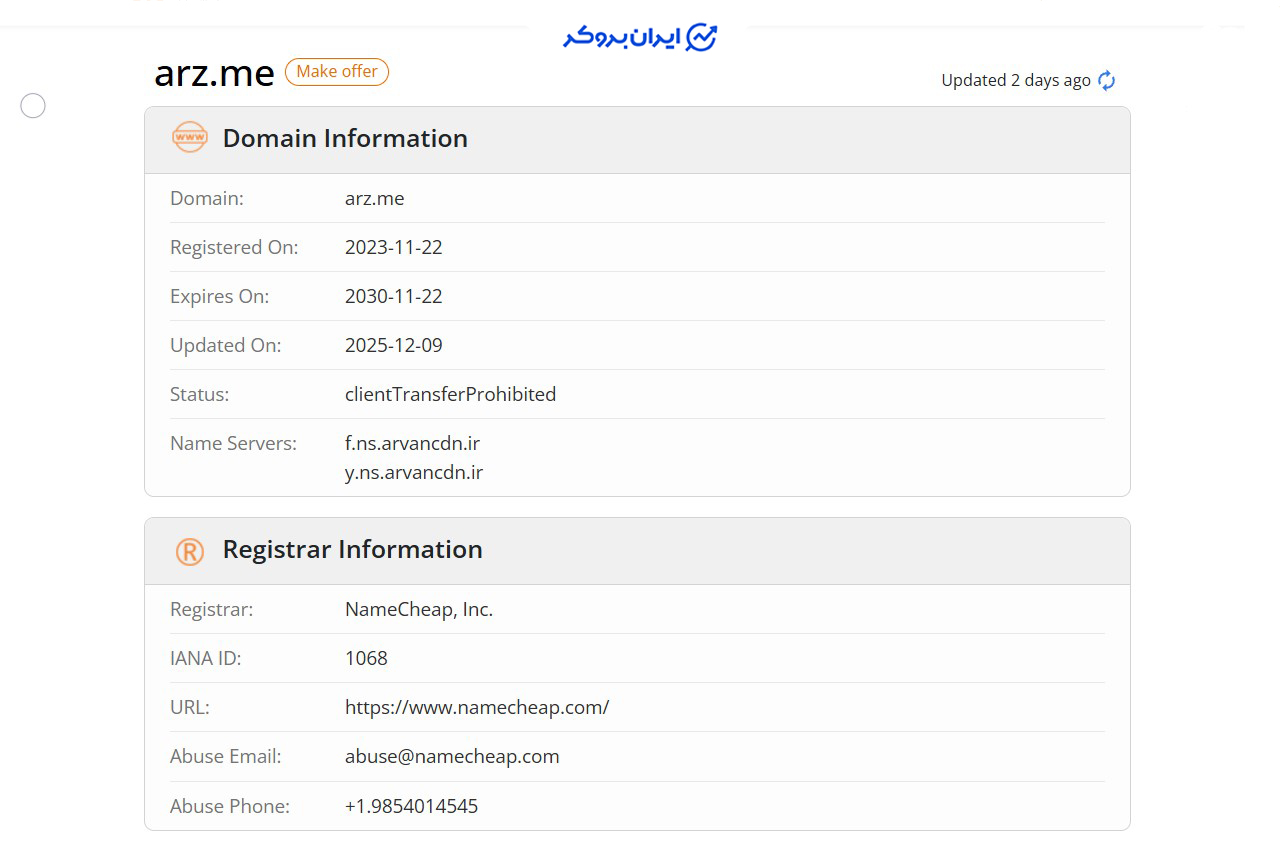Click the Abuse Email: label
This screenshot has height=849, width=1280.
pos(226,756)
